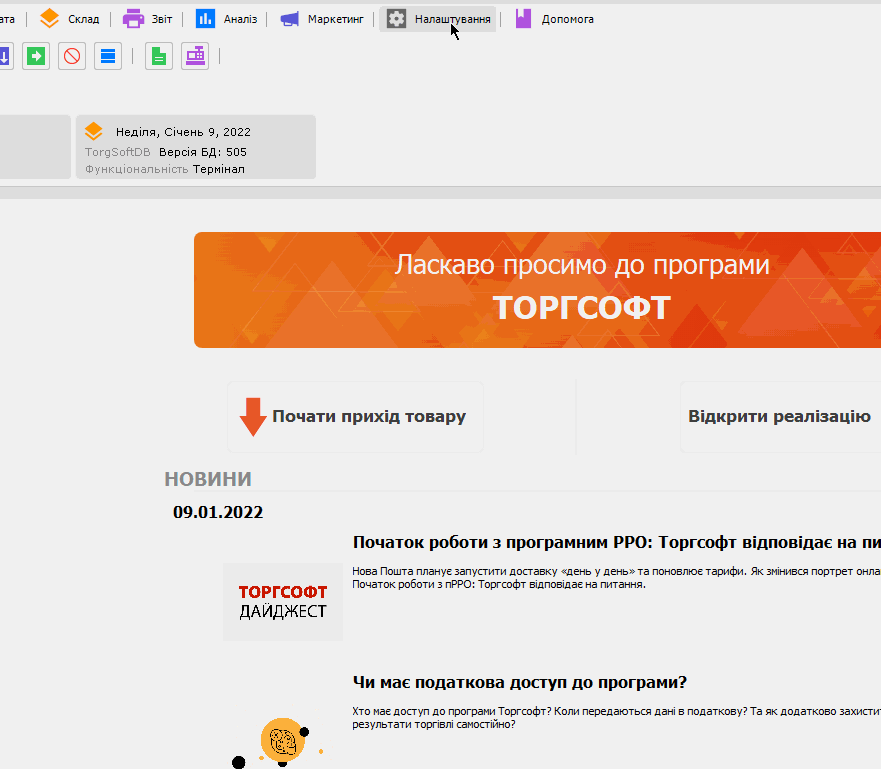Open the blue list toolbar icon
The image size is (881, 769).
(x=107, y=56)
